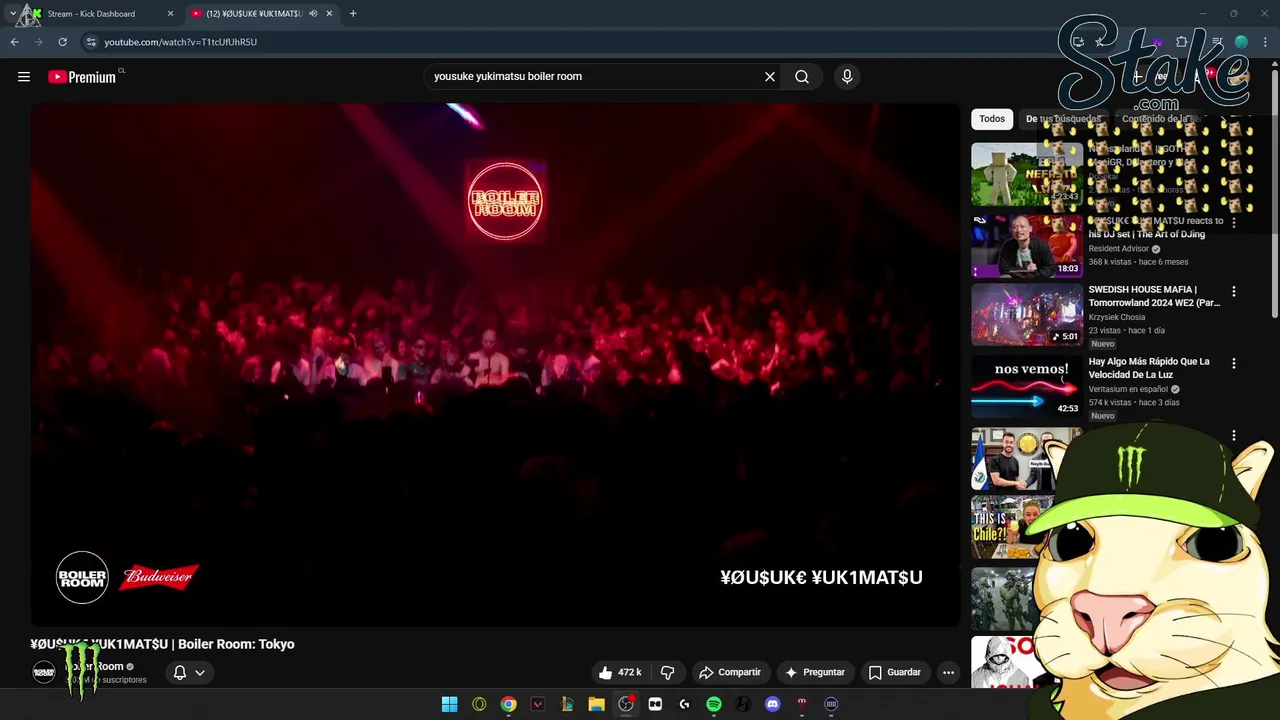The image size is (1280, 720).
Task: Visit Krzysiek Chosia channel name
Action: tap(1117, 317)
